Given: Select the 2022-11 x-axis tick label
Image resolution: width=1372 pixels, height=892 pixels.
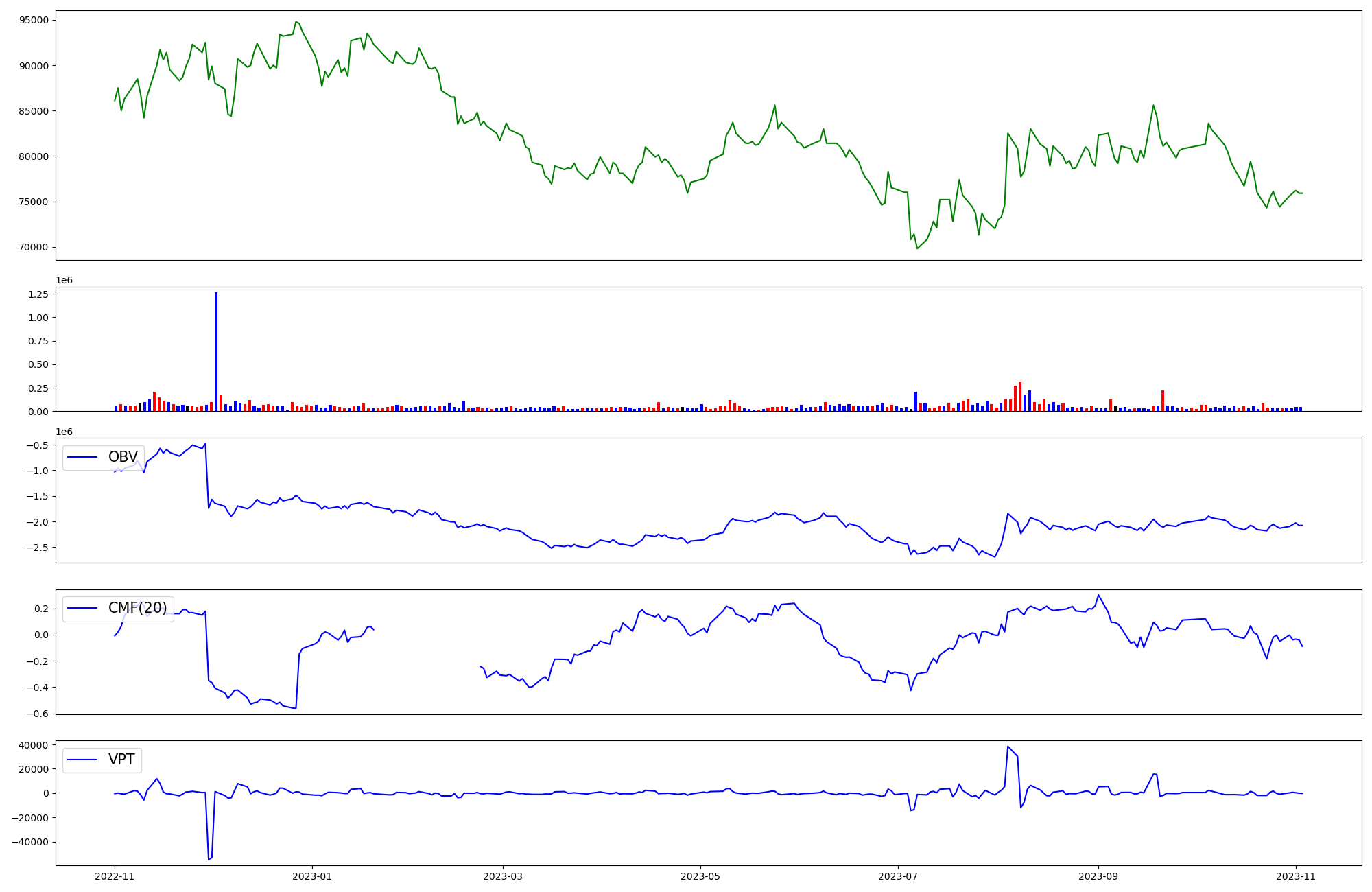Looking at the screenshot, I should [x=115, y=876].
